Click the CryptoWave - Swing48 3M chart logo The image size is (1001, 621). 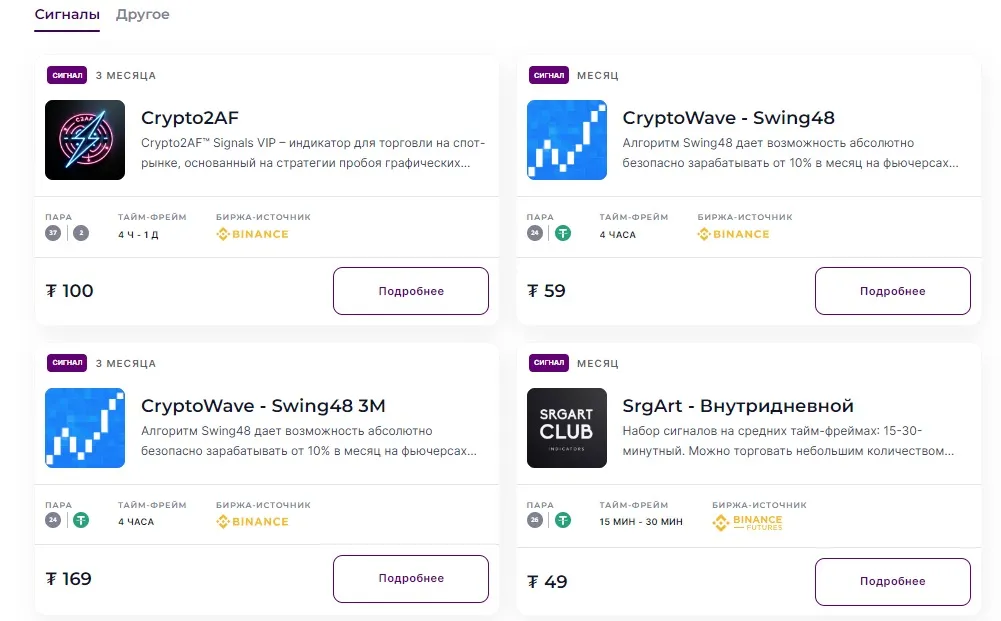point(85,428)
